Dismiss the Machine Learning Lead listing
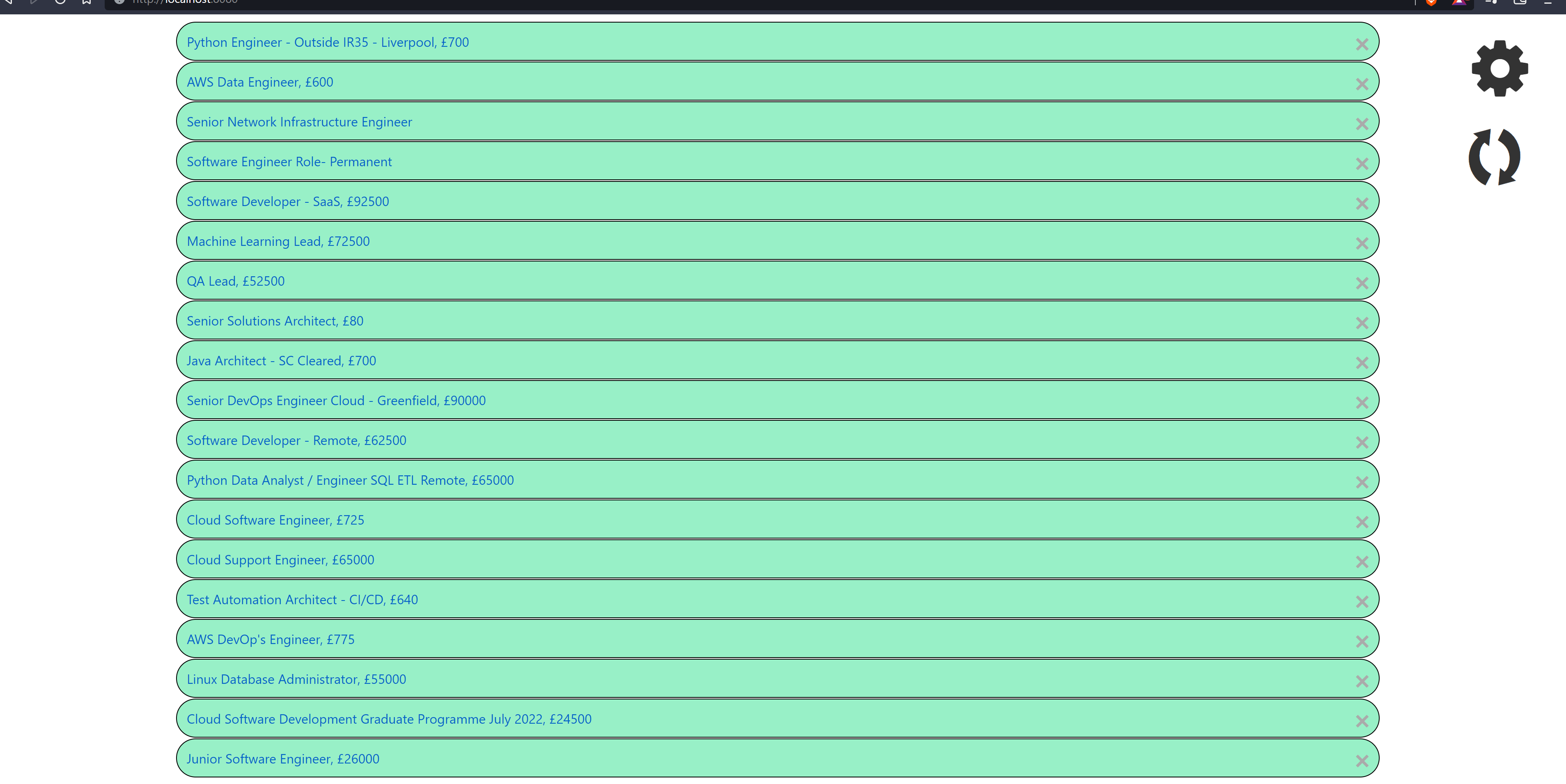The image size is (1566, 784). tap(1362, 244)
